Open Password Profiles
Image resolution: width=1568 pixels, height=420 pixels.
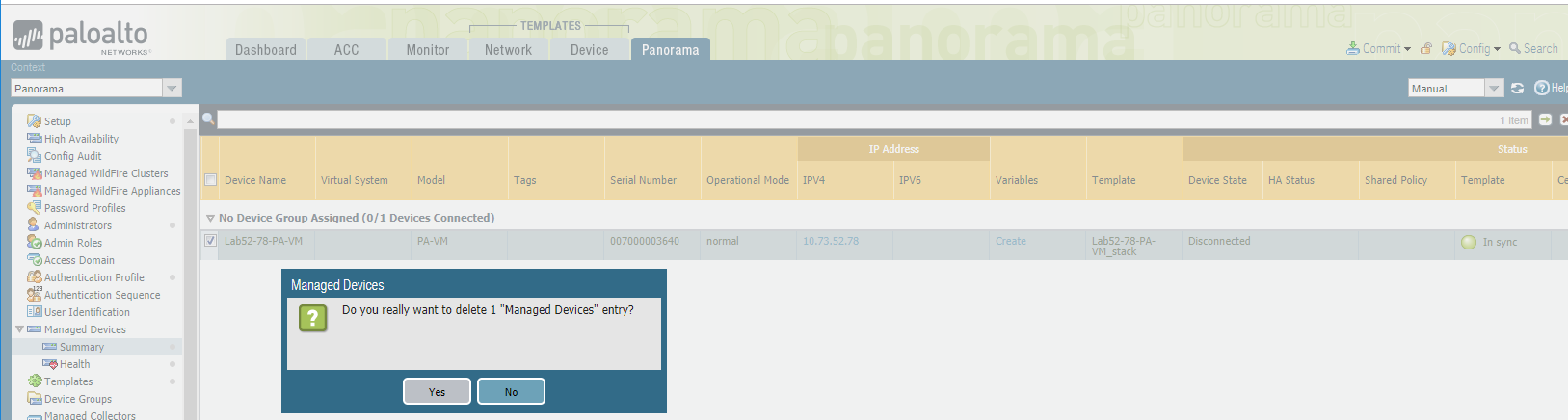pos(85,208)
